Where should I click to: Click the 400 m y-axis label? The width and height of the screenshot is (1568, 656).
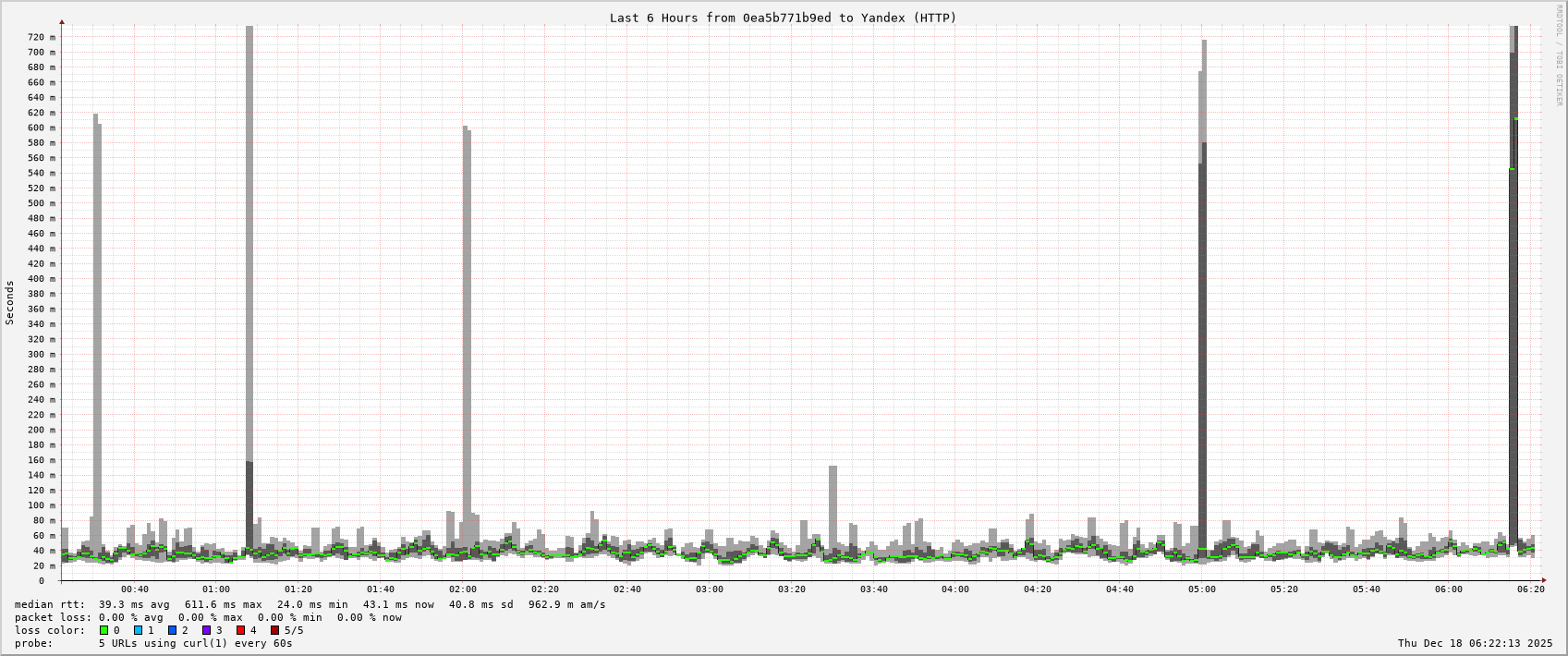[x=41, y=279]
